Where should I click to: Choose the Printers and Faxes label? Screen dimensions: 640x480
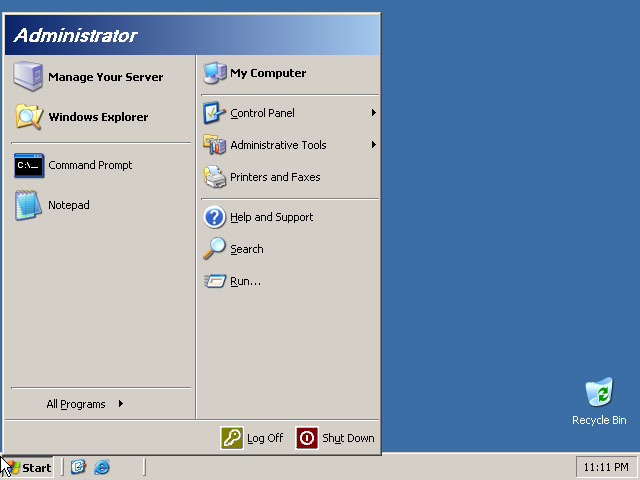click(275, 177)
